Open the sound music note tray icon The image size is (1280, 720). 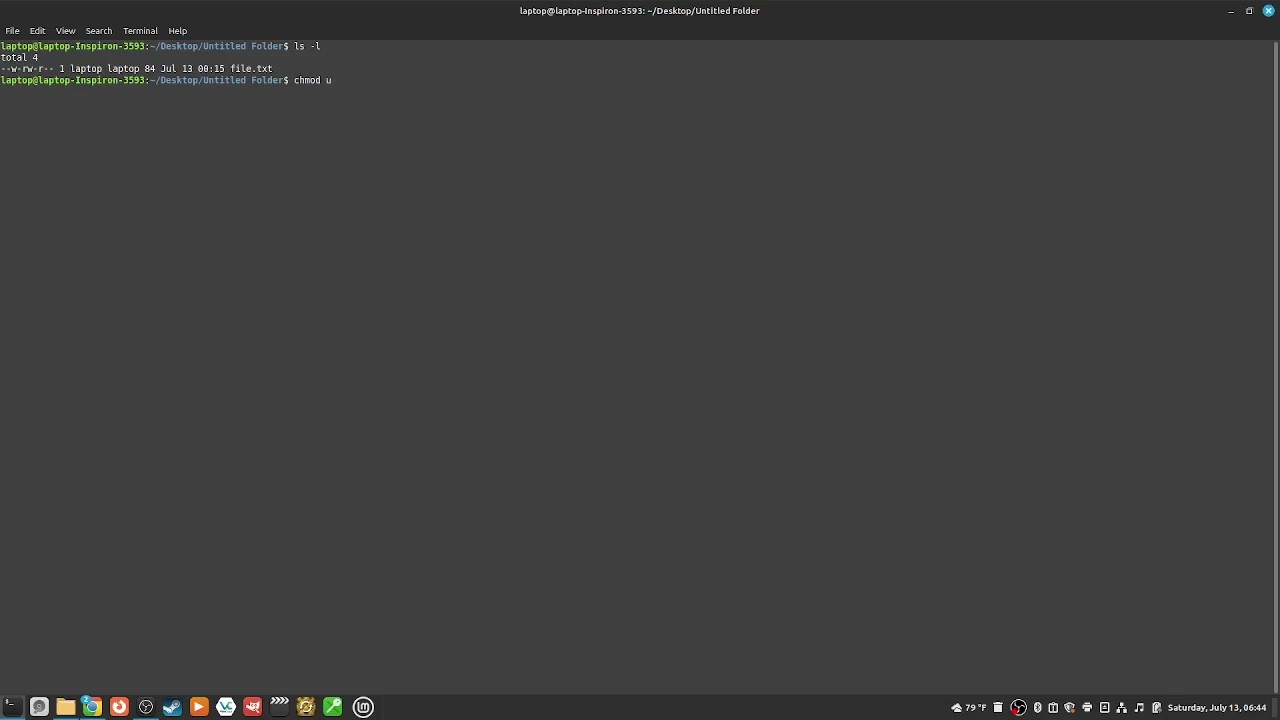click(1139, 708)
